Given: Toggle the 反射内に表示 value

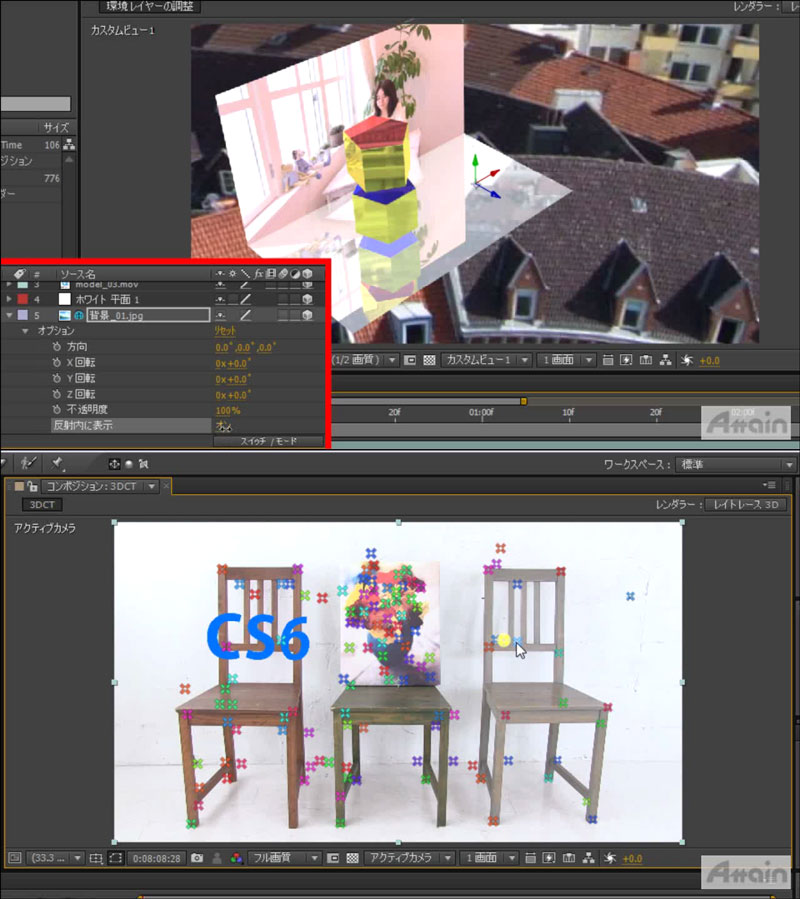Looking at the screenshot, I should coord(222,426).
